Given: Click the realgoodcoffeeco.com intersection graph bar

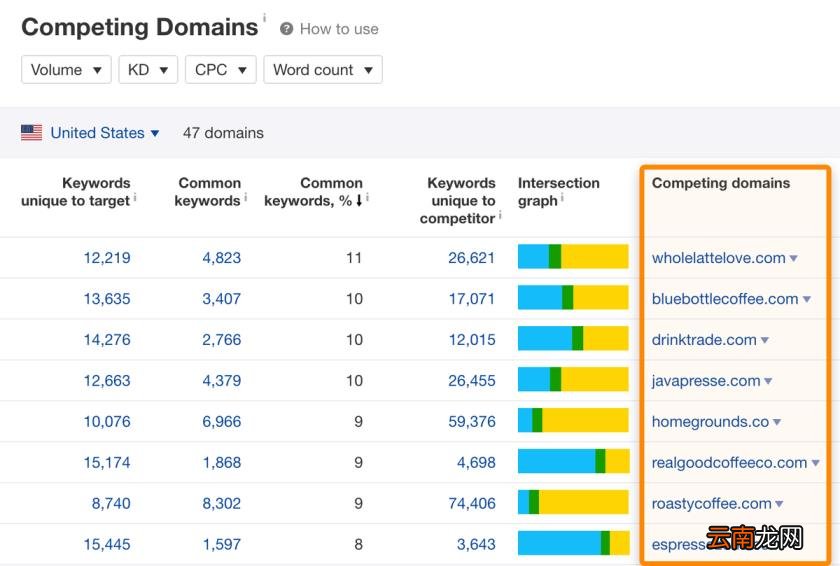Looking at the screenshot, I should 573,461.
